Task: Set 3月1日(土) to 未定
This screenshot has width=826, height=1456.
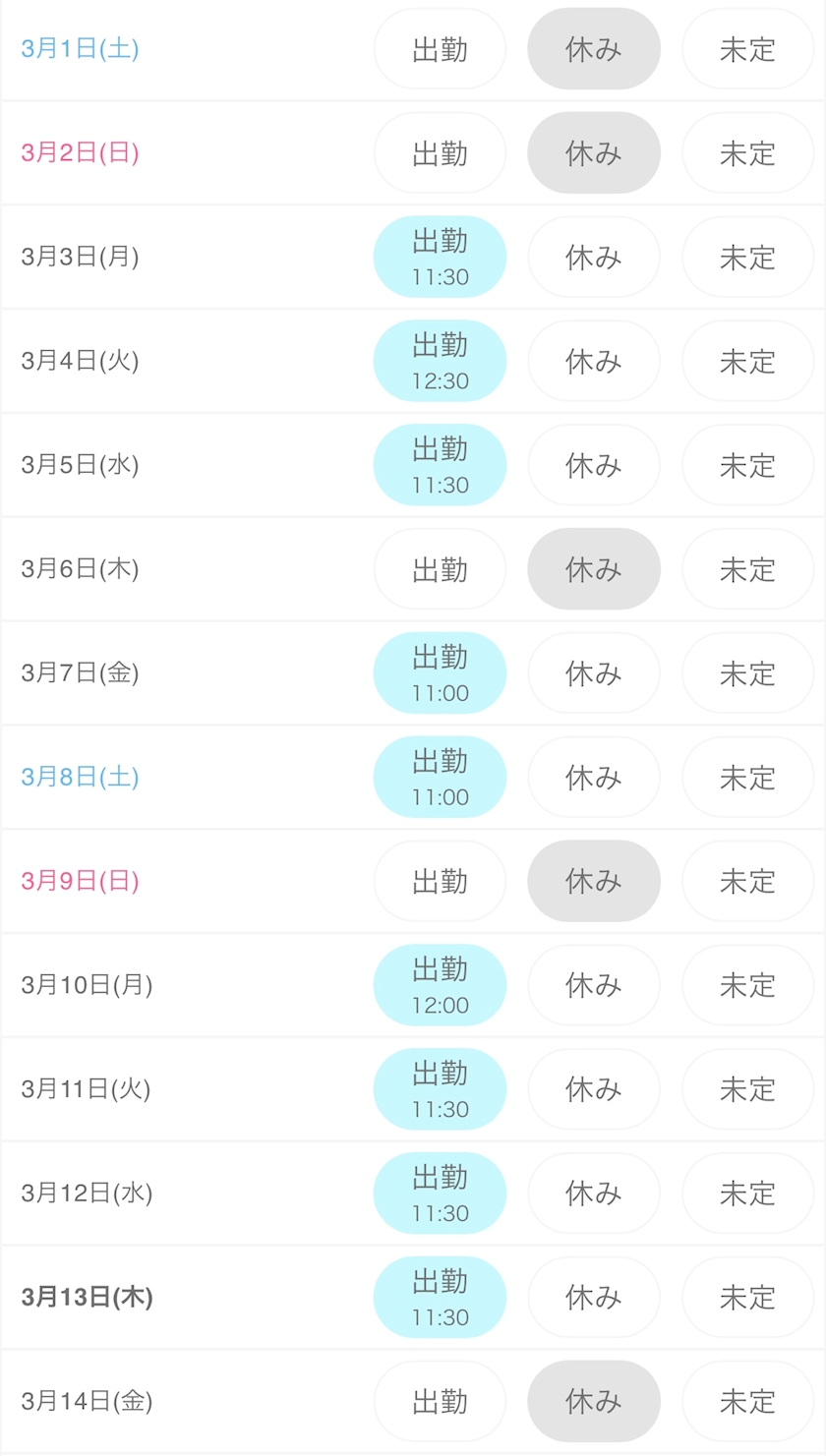Action: [747, 50]
